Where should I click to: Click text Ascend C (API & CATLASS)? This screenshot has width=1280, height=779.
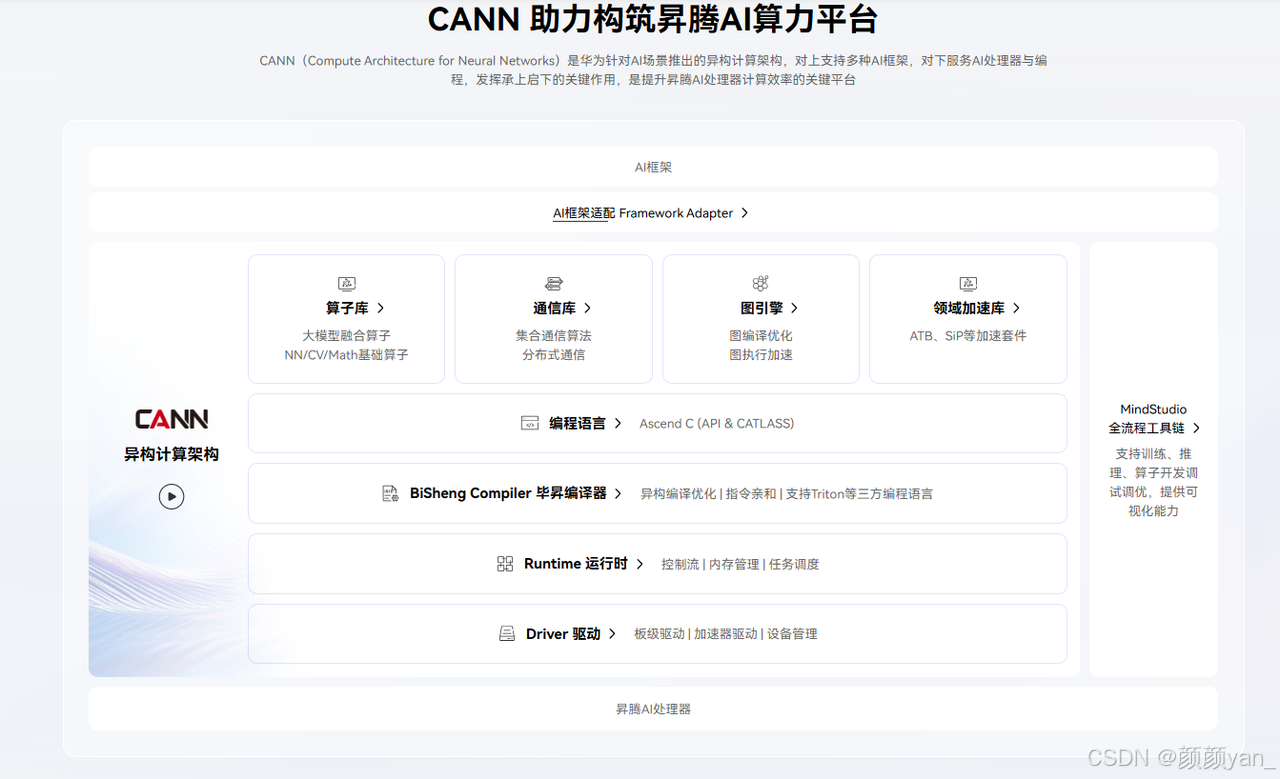[717, 424]
